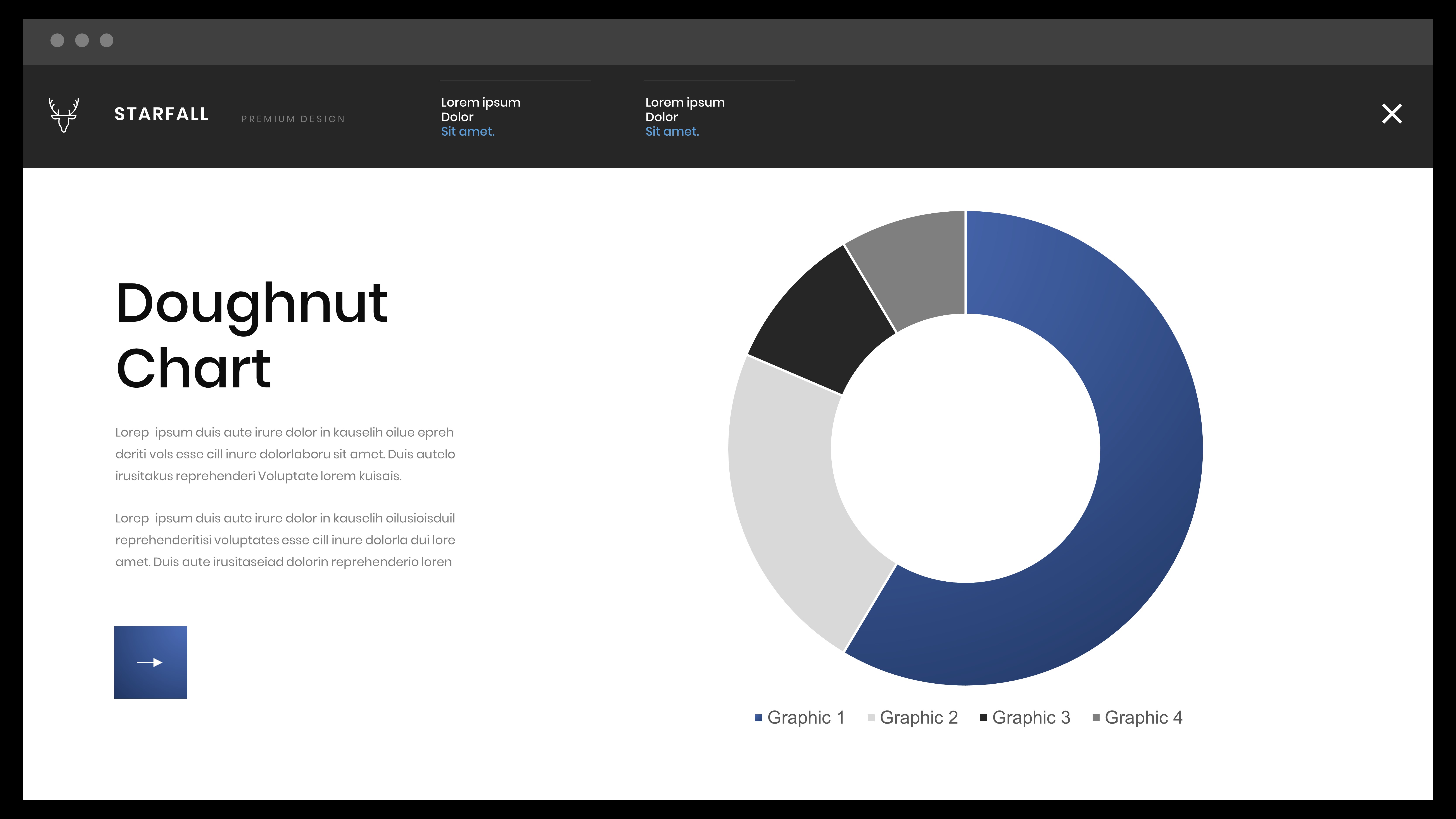Click the Graphic 1 legend marker
The image size is (1456, 819).
pos(758,718)
